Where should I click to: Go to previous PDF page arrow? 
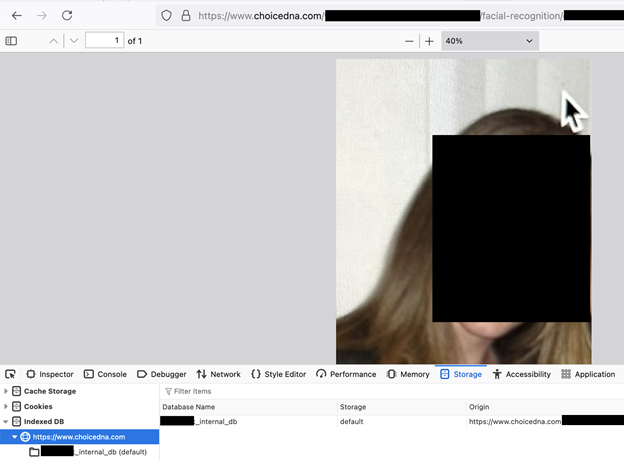coord(54,41)
